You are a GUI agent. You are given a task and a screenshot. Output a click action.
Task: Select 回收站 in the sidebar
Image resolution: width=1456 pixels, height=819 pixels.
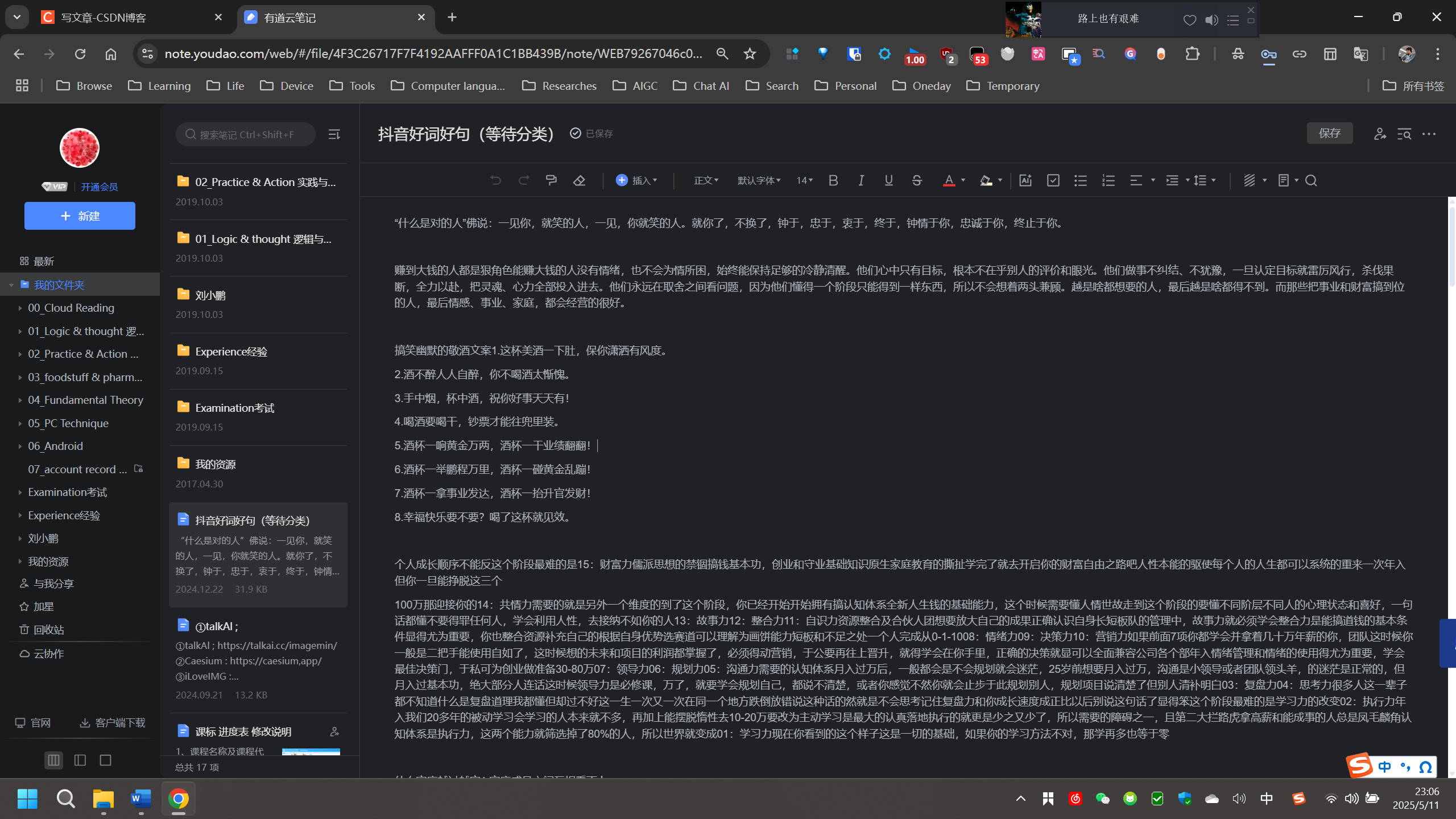48,630
